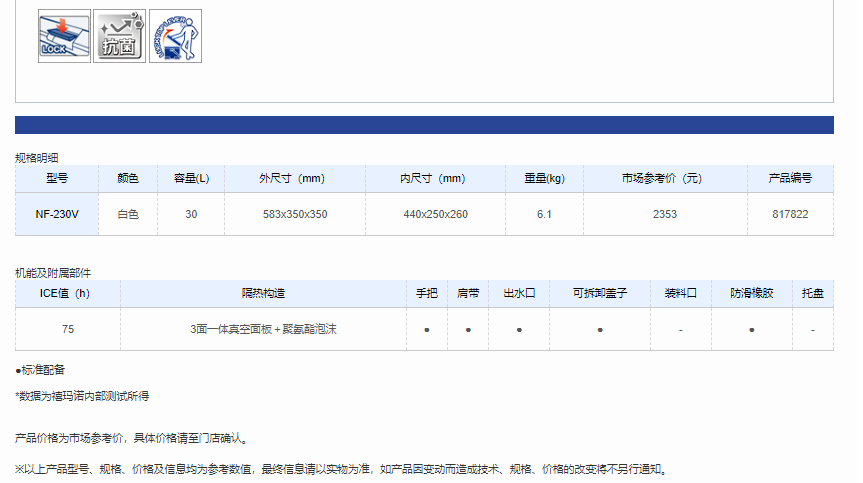The height and width of the screenshot is (483, 863).
Task: Click the dot under 可拆卸盖子
Action: point(600,330)
